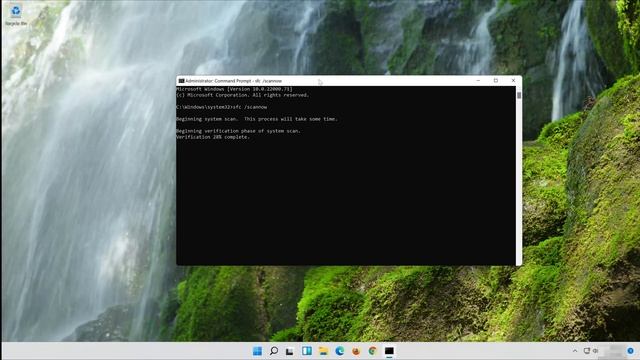Open Task View from the taskbar

(x=290, y=351)
